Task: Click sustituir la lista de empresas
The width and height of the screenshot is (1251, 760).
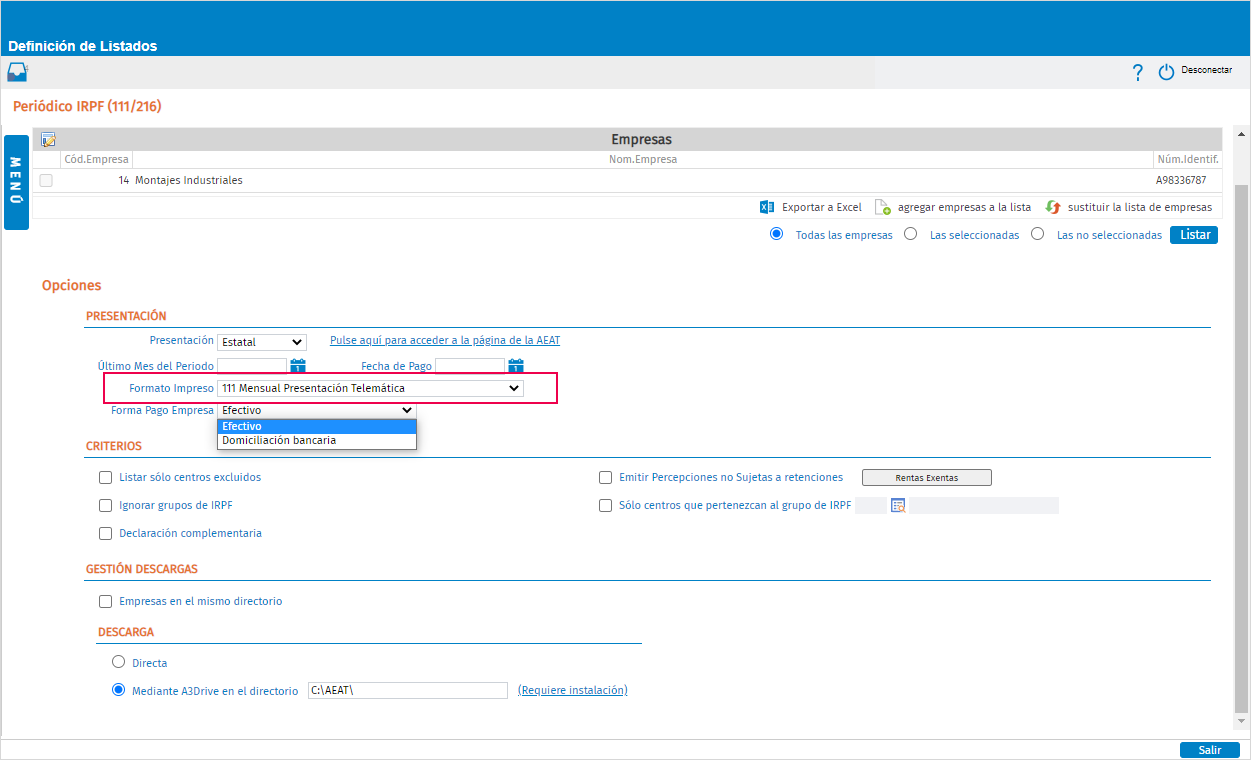Action: 1140,207
